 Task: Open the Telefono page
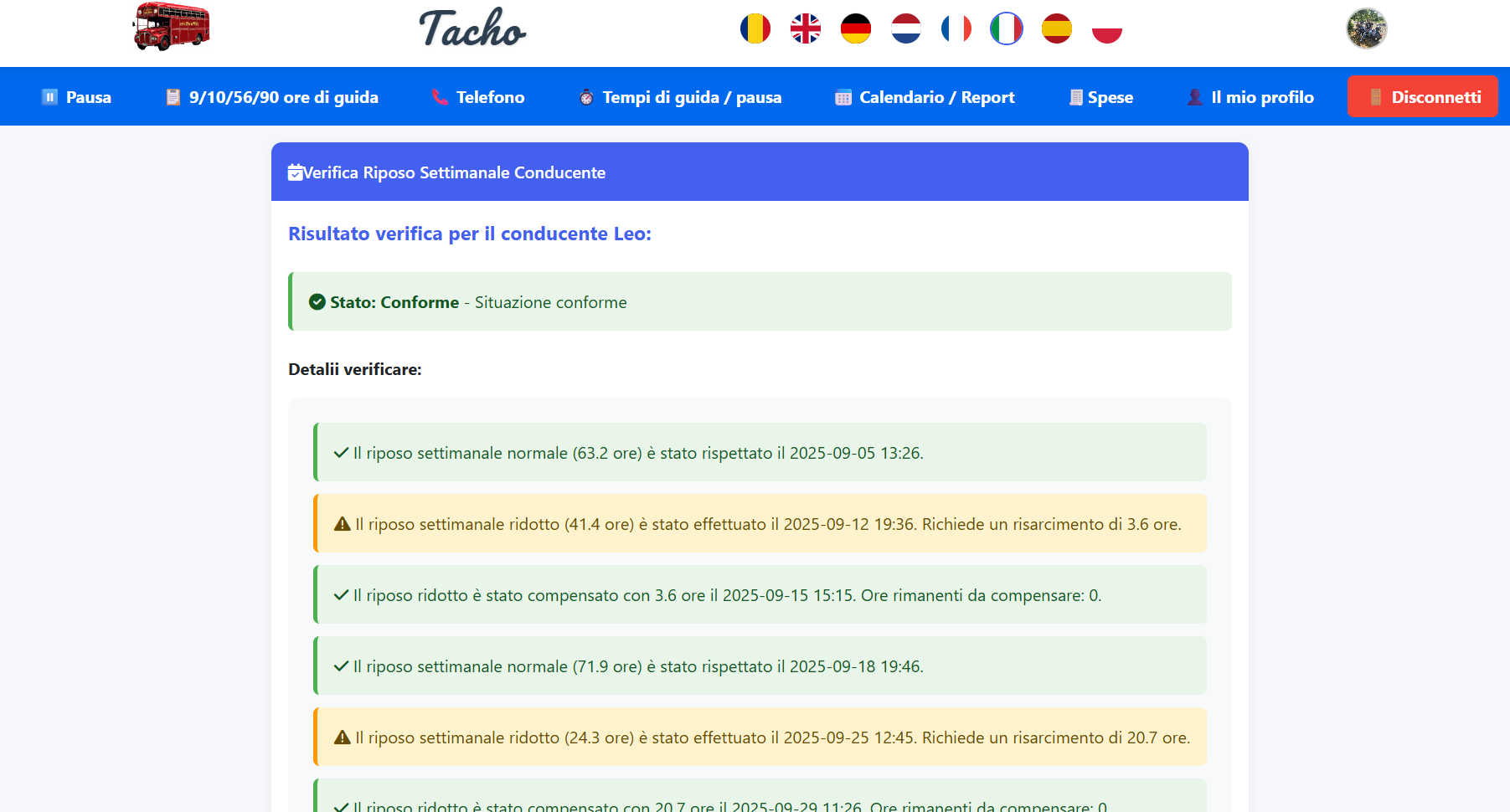tap(478, 97)
